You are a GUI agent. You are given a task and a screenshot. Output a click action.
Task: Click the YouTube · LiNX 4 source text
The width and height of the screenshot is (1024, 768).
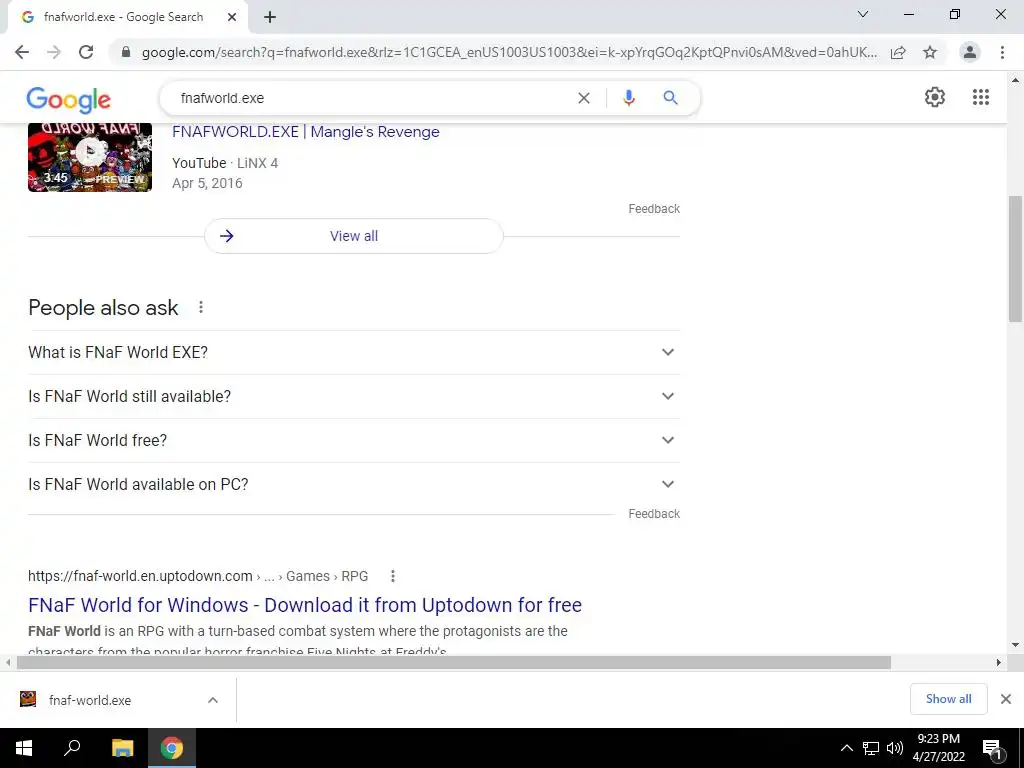tap(225, 163)
